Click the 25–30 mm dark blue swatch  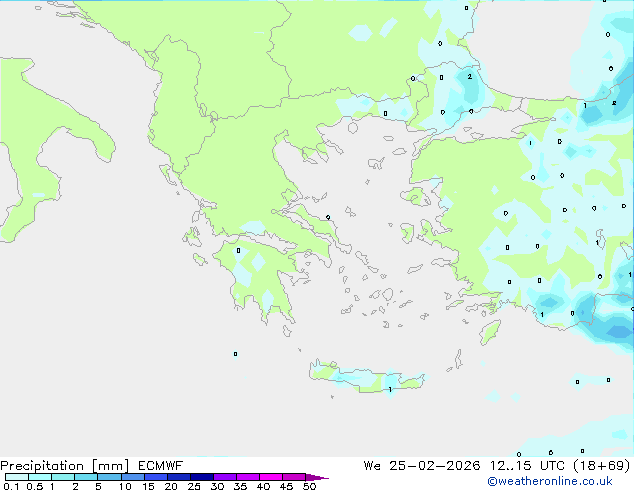click(x=202, y=477)
